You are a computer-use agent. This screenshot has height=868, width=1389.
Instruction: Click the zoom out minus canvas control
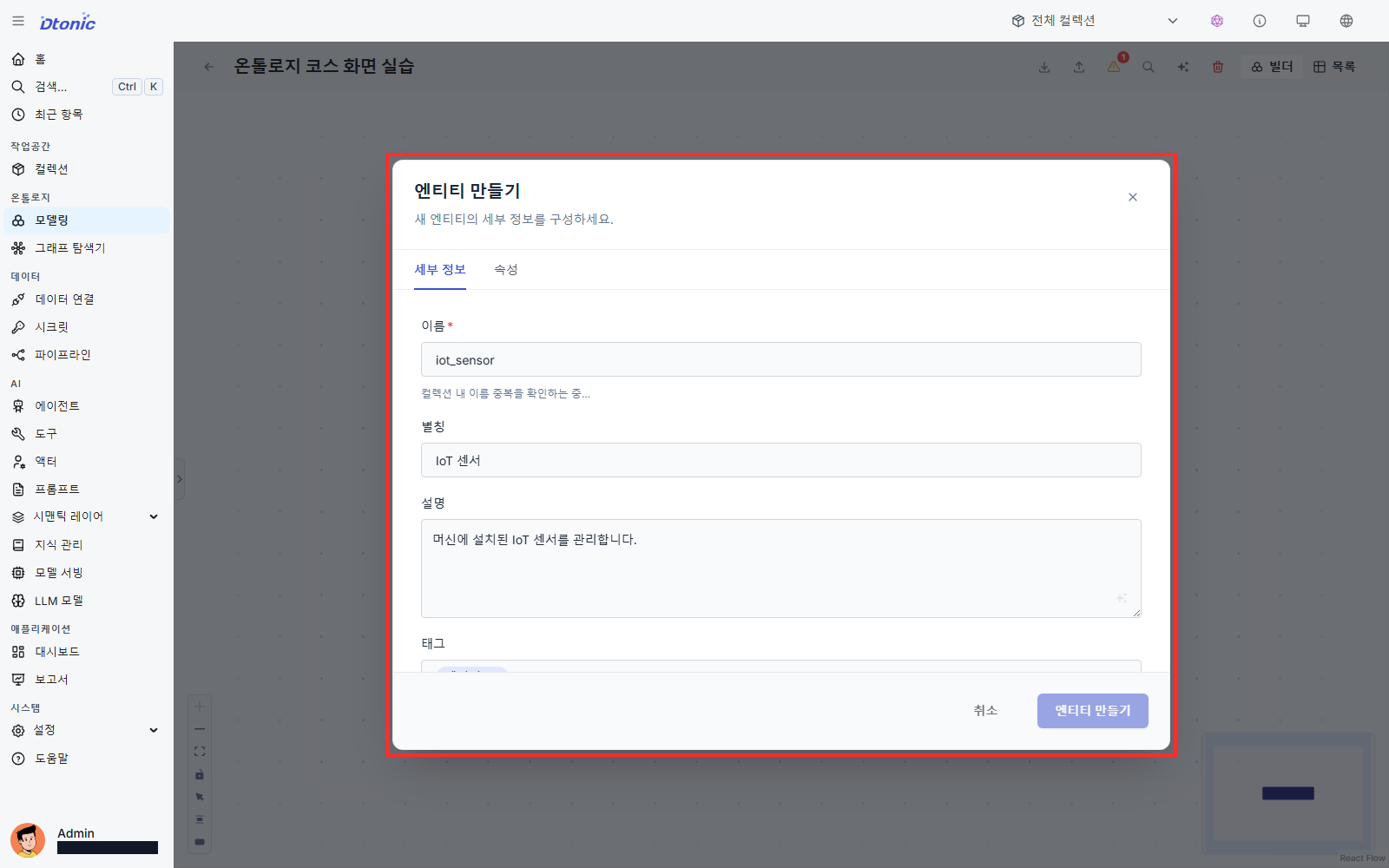200,729
